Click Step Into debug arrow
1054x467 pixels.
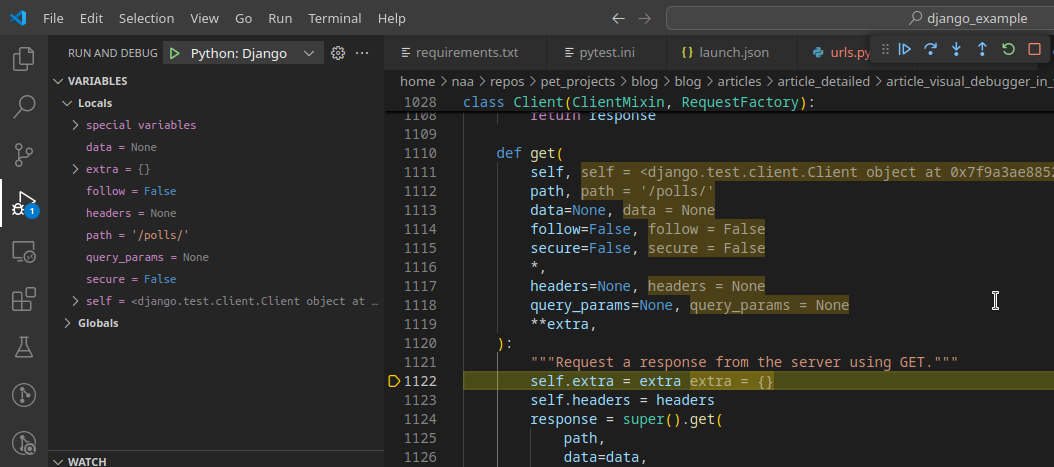click(956, 49)
